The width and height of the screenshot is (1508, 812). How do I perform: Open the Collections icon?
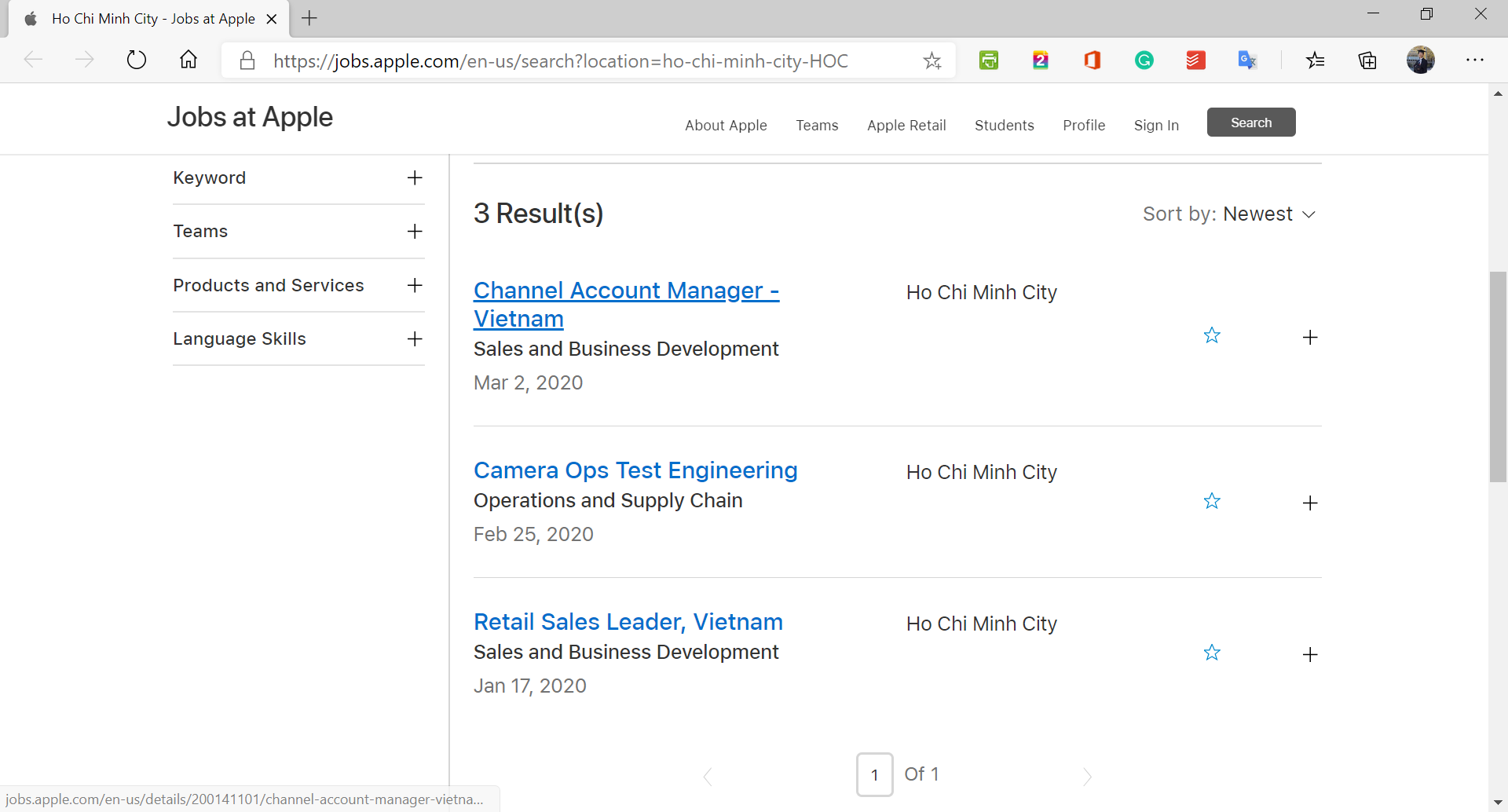[1367, 60]
